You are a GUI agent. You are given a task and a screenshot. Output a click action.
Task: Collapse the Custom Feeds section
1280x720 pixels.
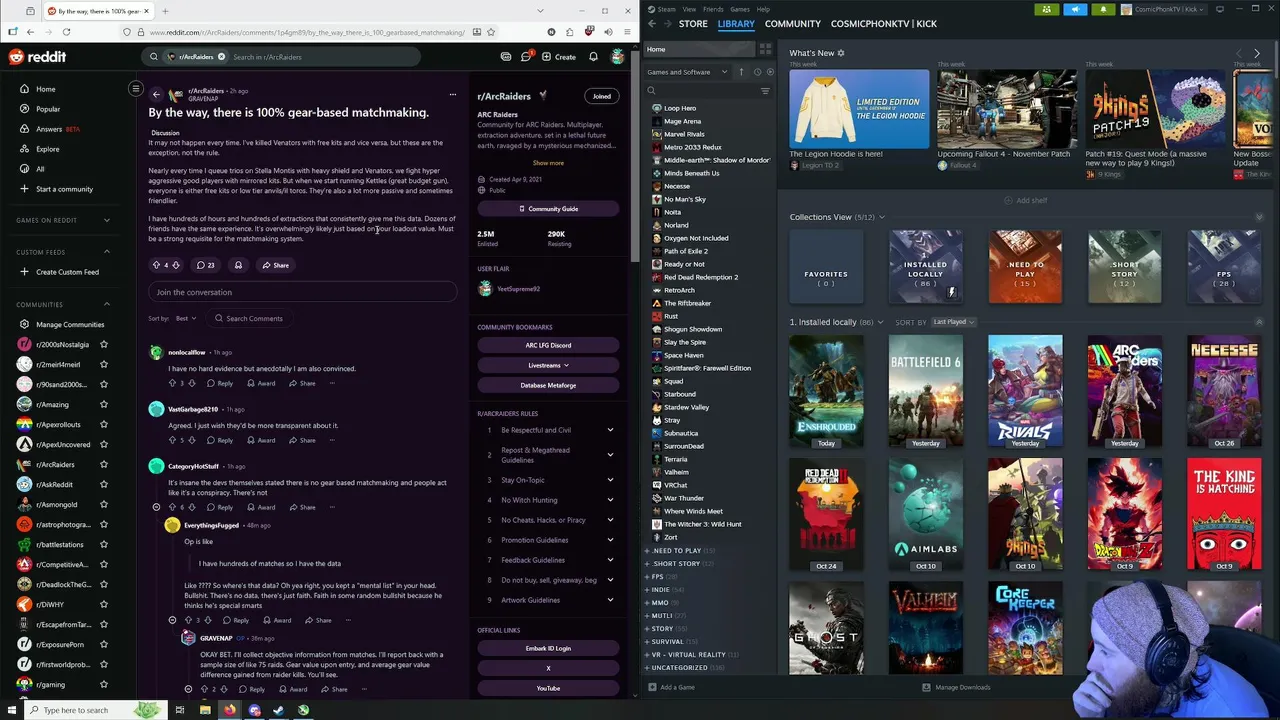[x=107, y=252]
